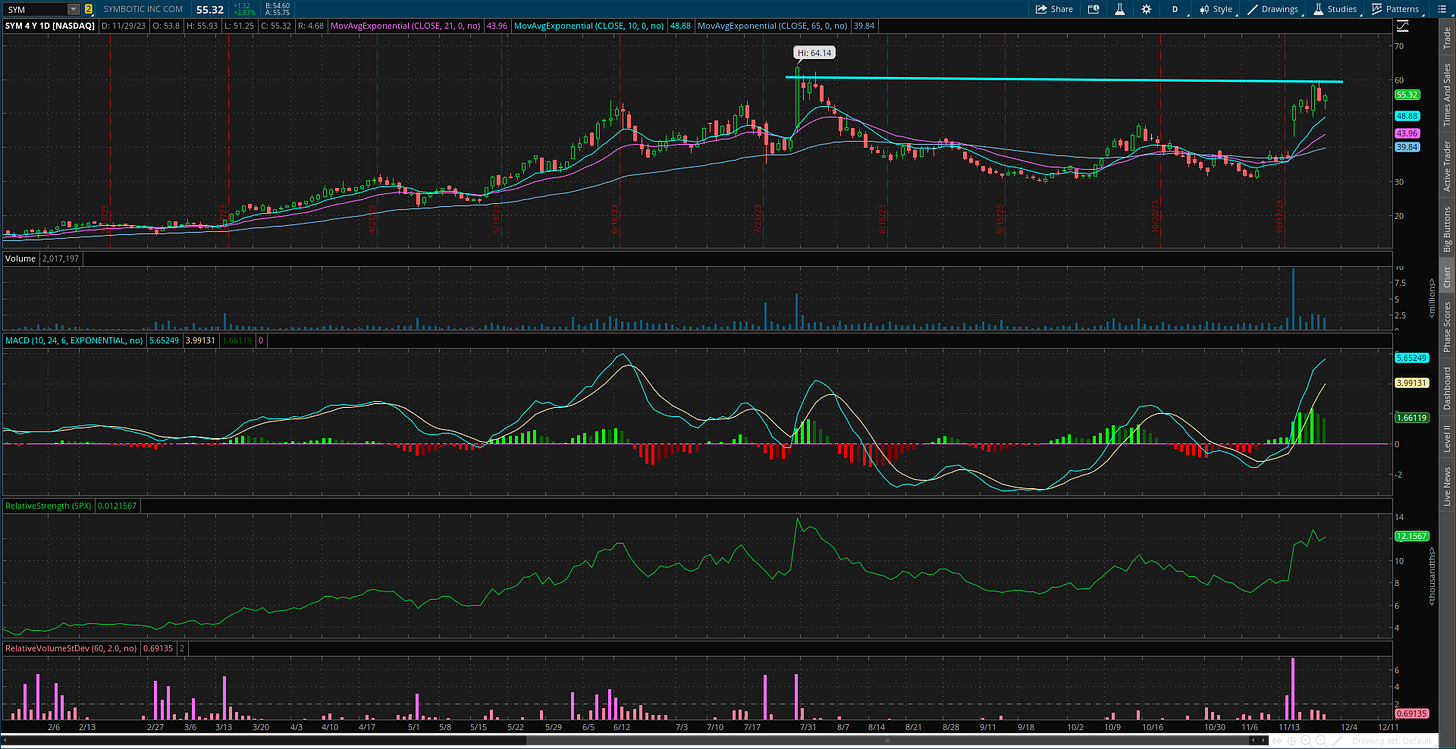This screenshot has height=749, width=1456.
Task: Click the blue 39.84 price axis tag
Action: (1407, 147)
